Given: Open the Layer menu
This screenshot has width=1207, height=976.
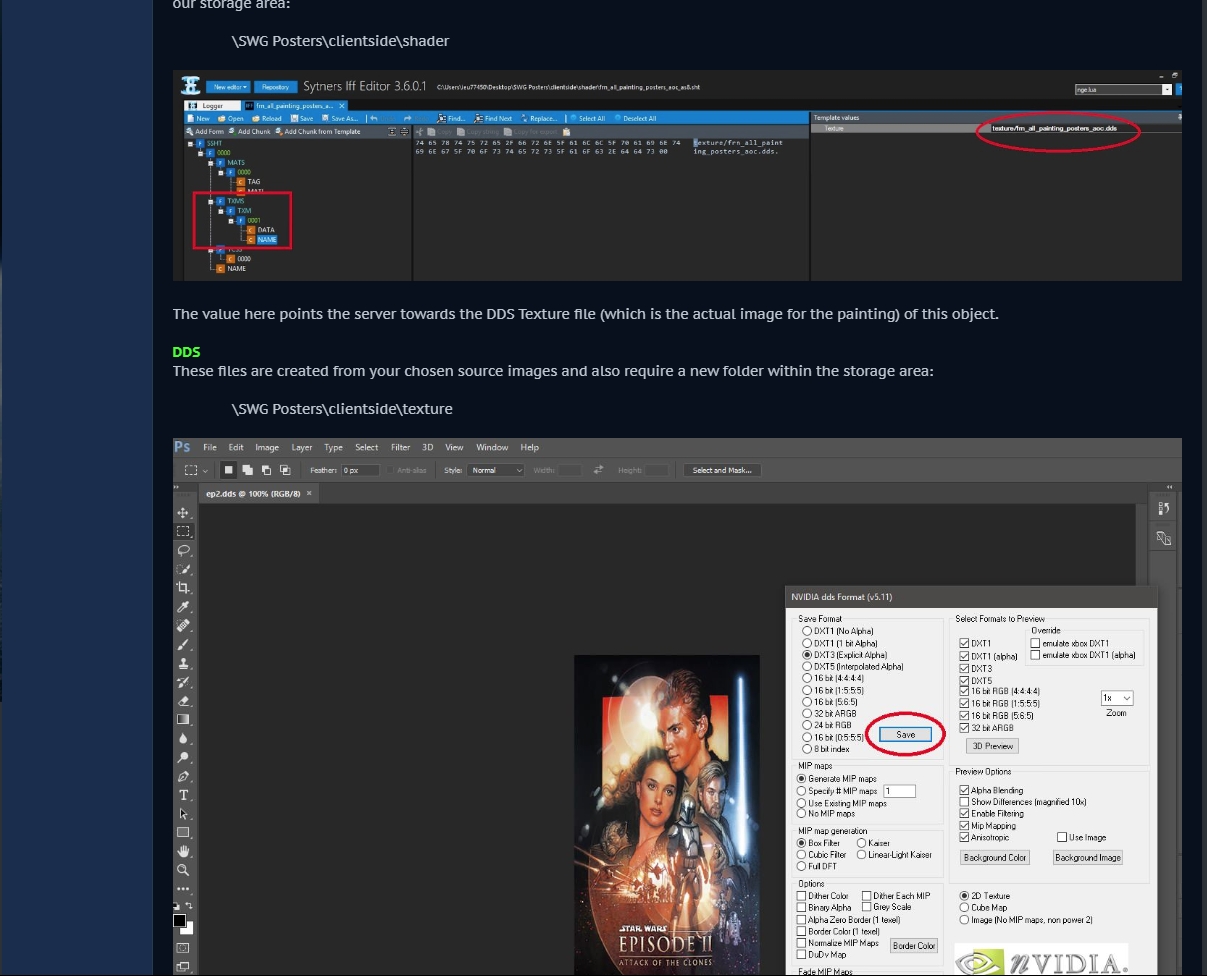Looking at the screenshot, I should 302,447.
